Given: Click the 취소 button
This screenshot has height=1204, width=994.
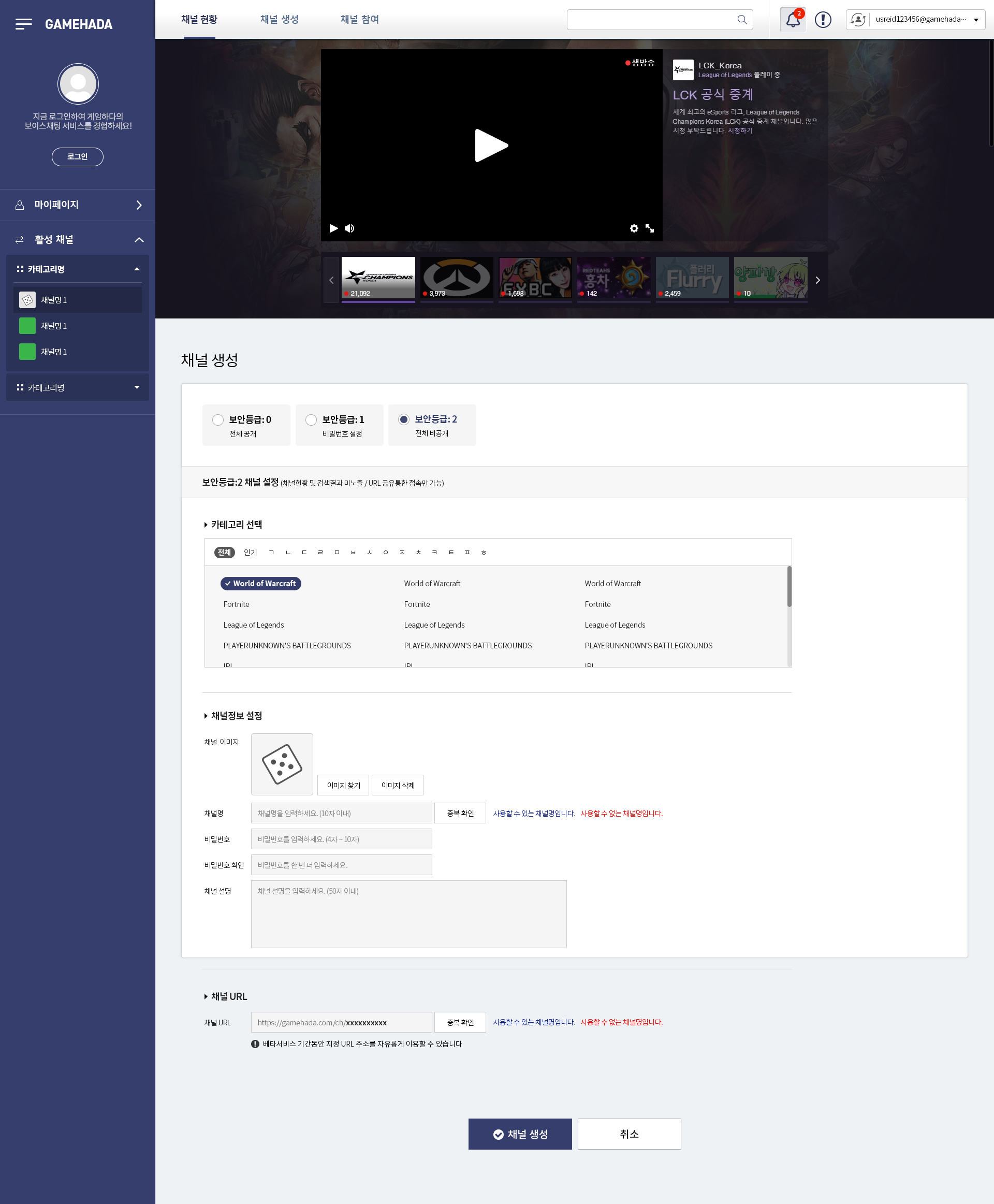Looking at the screenshot, I should pos(629,1134).
